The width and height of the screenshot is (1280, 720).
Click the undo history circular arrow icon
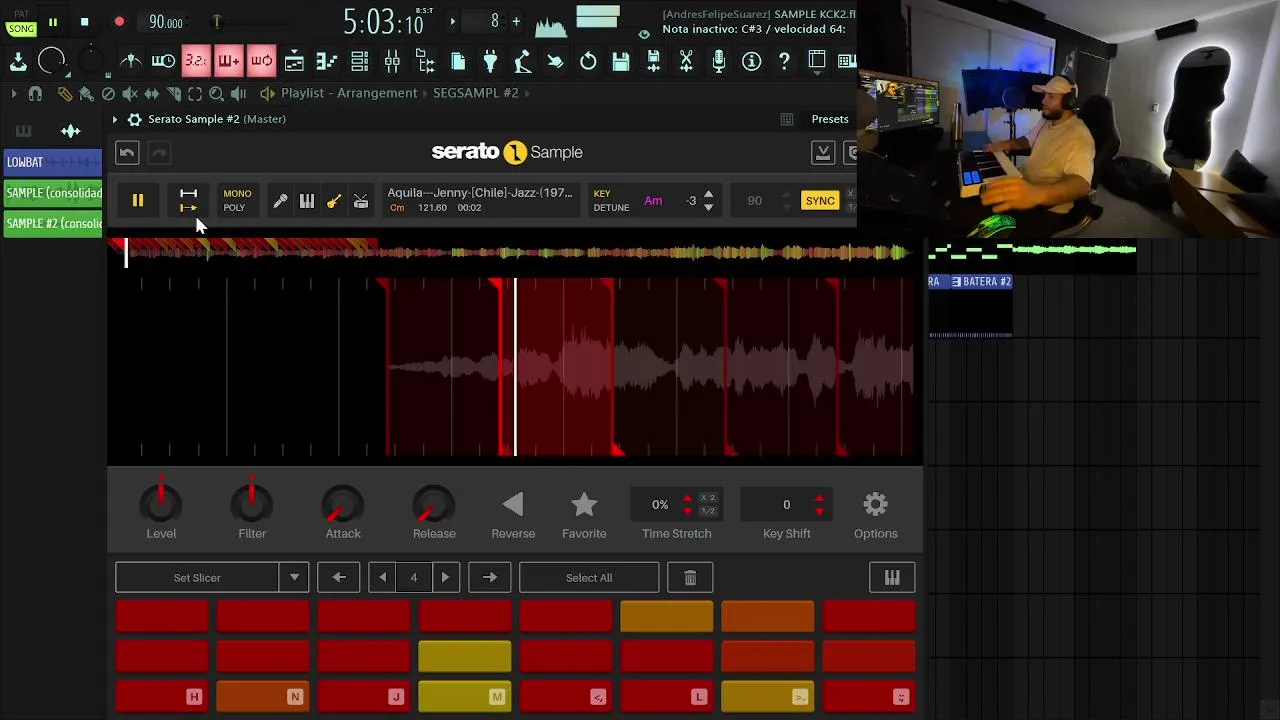(x=588, y=61)
